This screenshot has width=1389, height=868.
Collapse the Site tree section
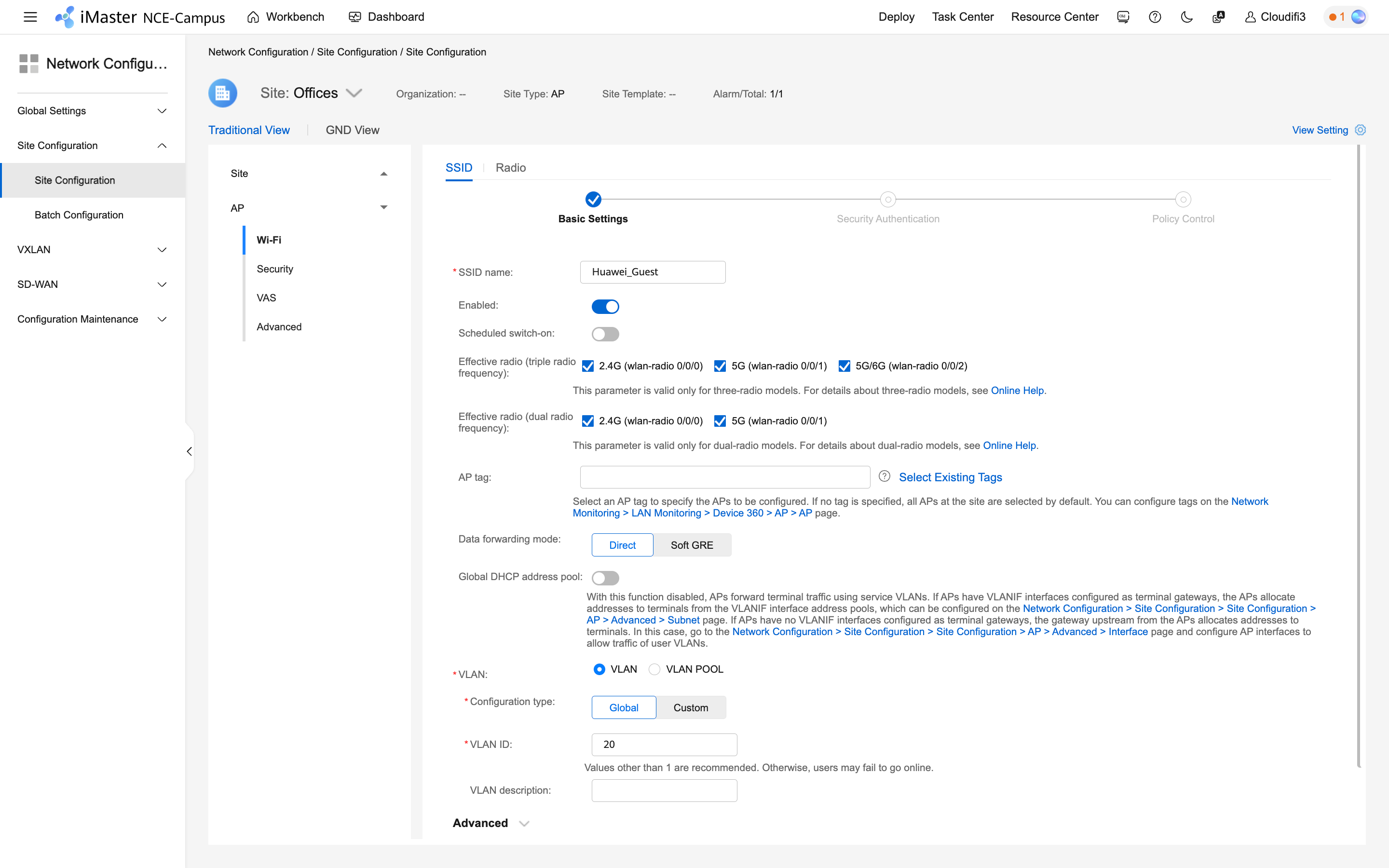click(x=383, y=173)
